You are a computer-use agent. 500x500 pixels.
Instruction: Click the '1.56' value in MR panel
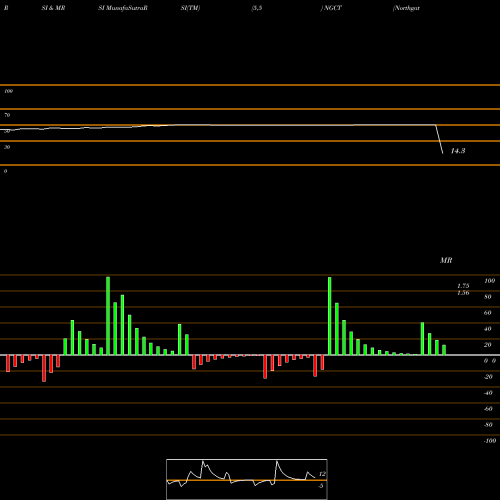point(463,293)
